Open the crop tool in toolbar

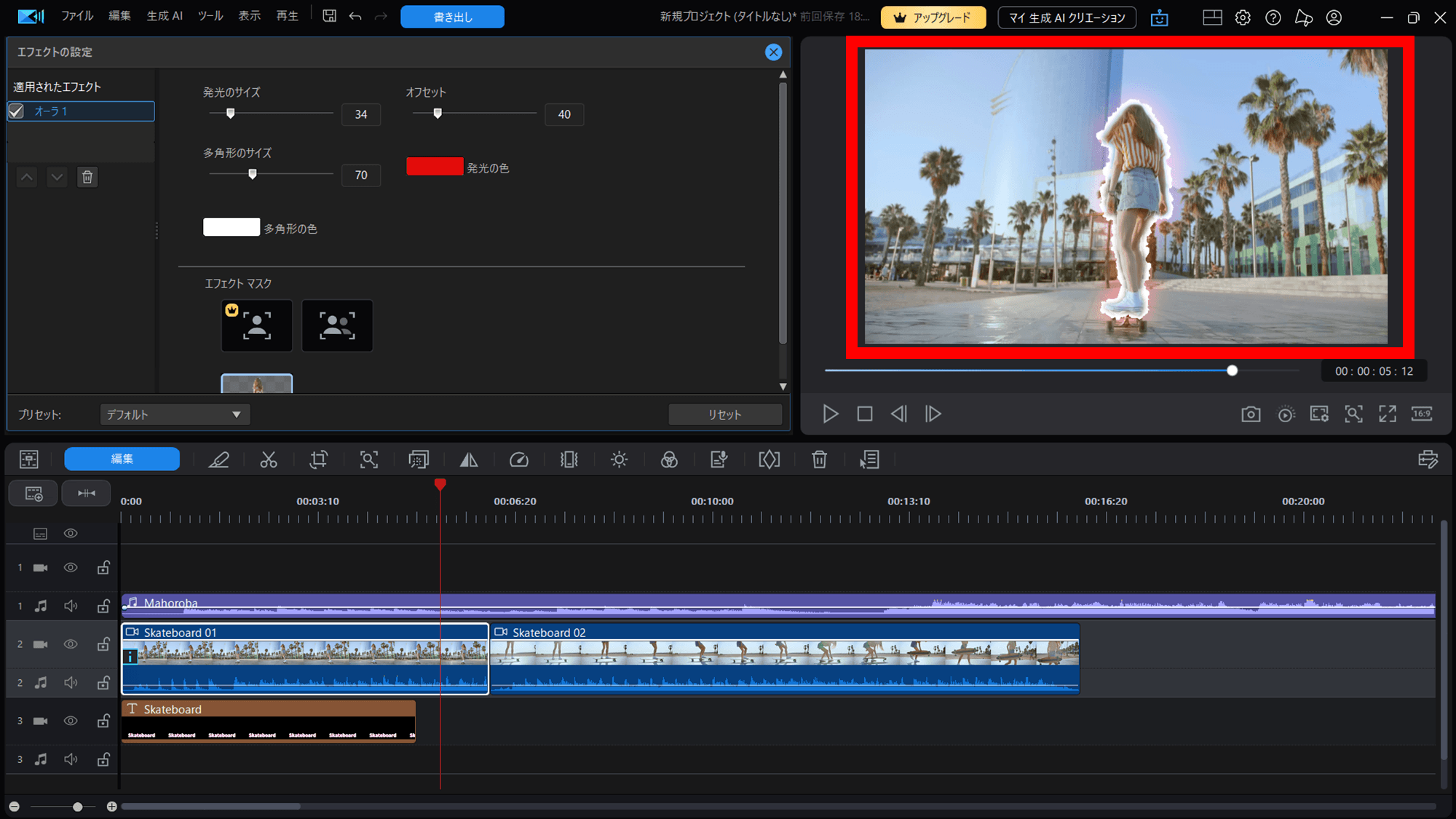pos(319,459)
